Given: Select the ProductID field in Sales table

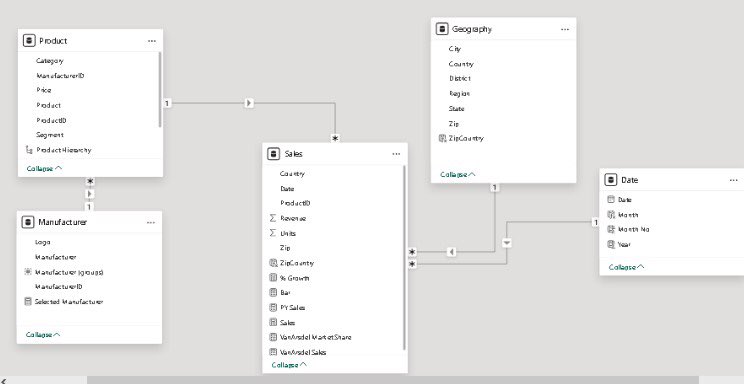Looking at the screenshot, I should click(295, 203).
